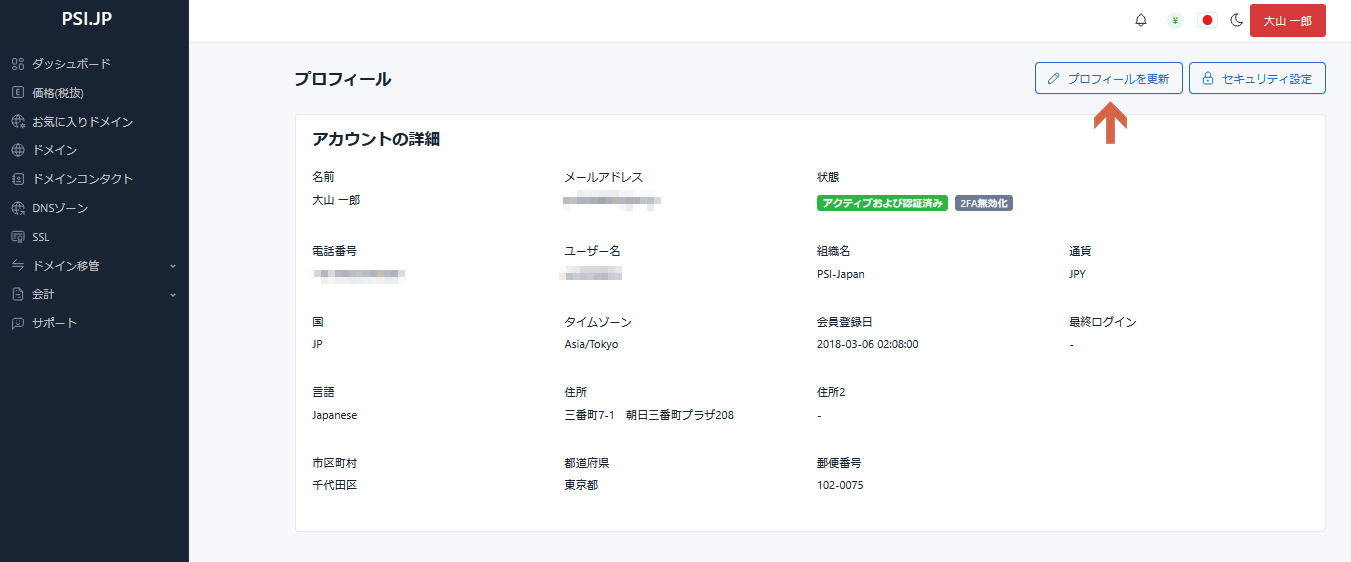Click the Japan flag language icon

point(1206,21)
